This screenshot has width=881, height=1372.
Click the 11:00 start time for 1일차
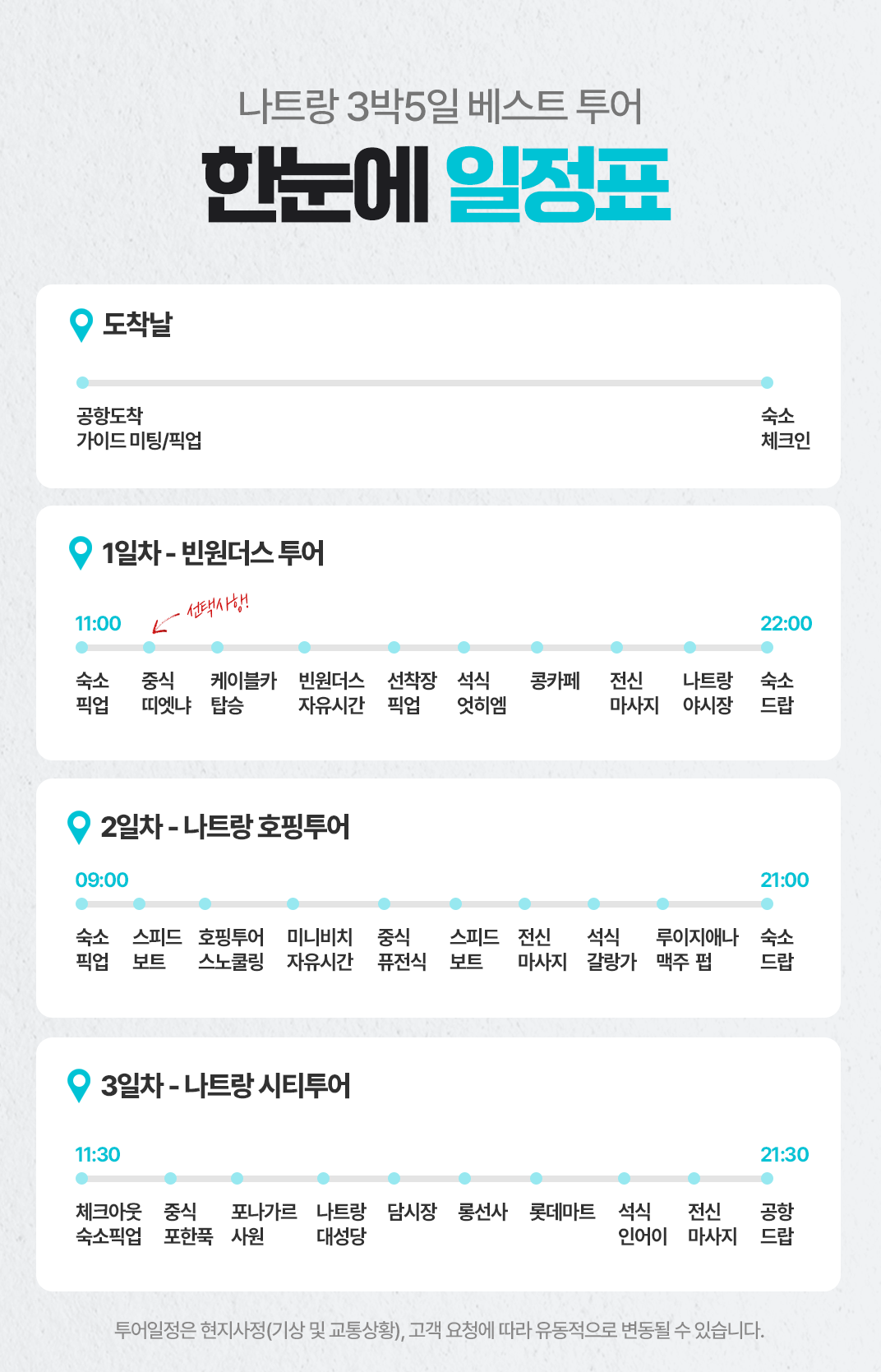coord(98,624)
